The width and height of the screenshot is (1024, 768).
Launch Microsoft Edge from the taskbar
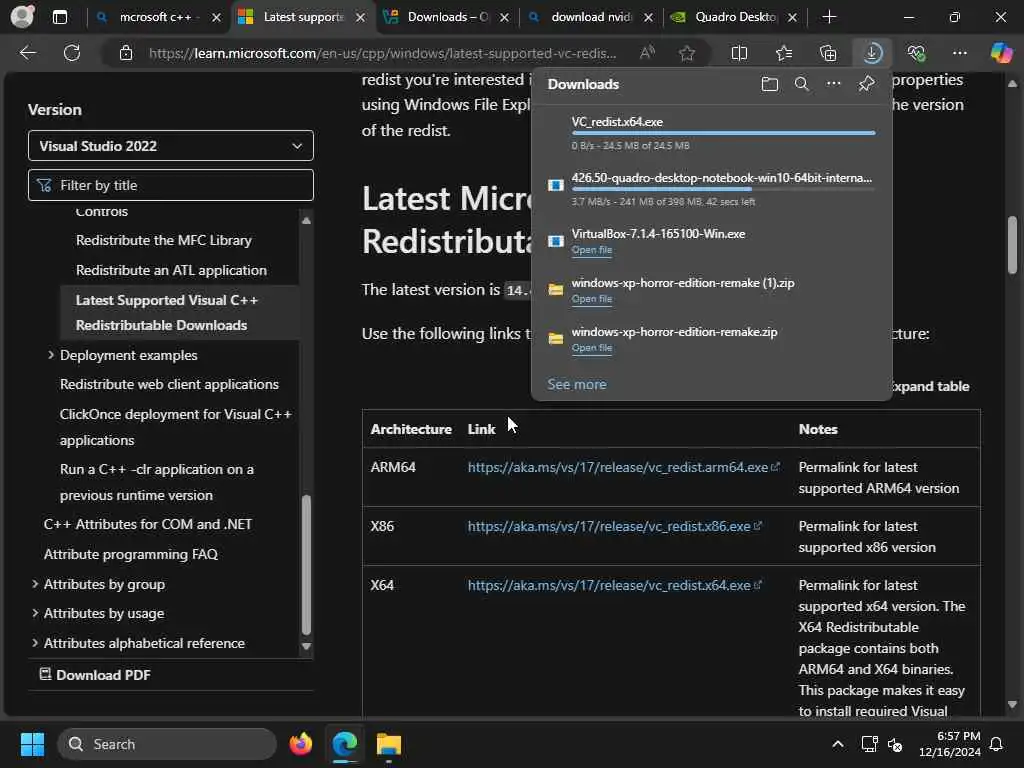[344, 744]
